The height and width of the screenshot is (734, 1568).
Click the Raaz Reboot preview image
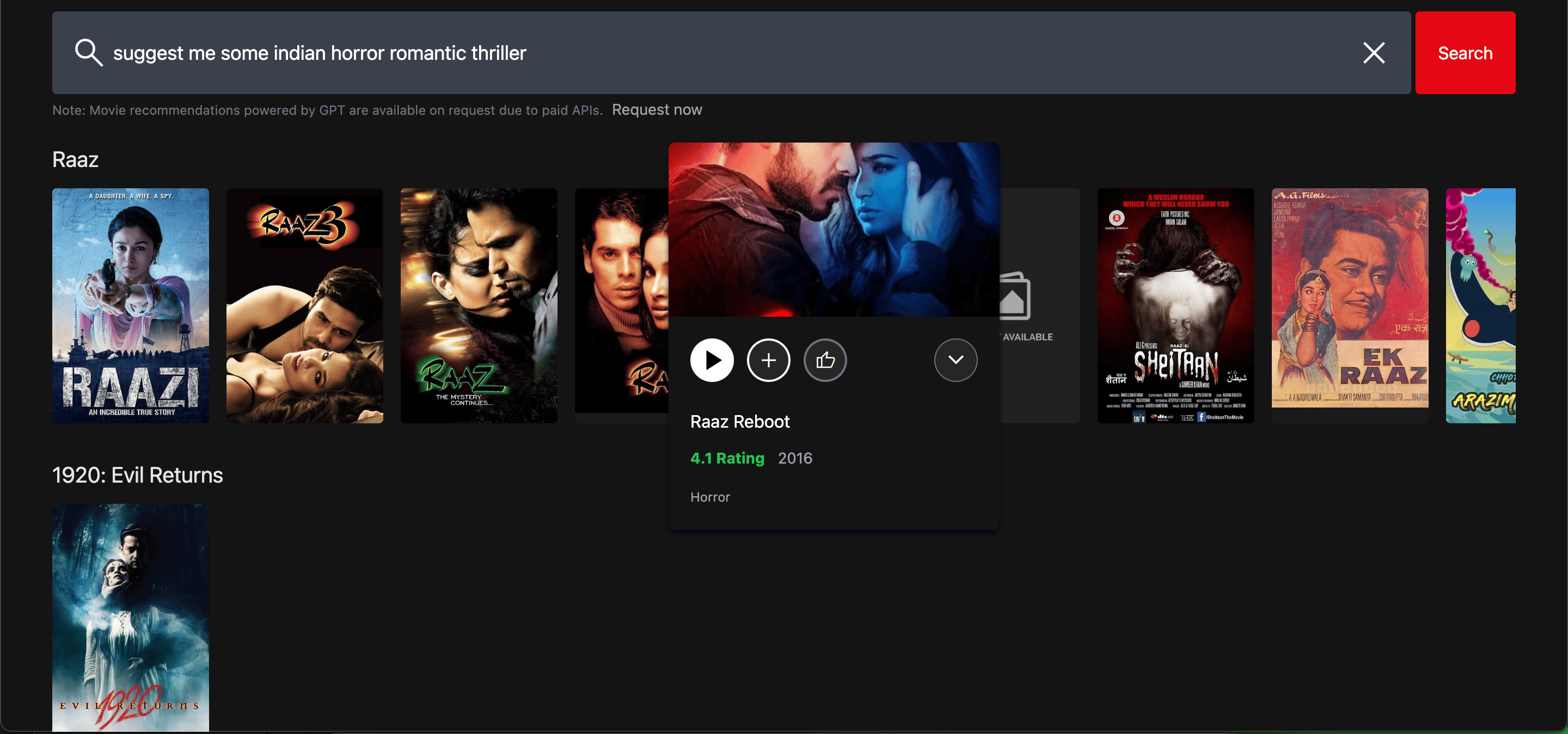coord(834,229)
